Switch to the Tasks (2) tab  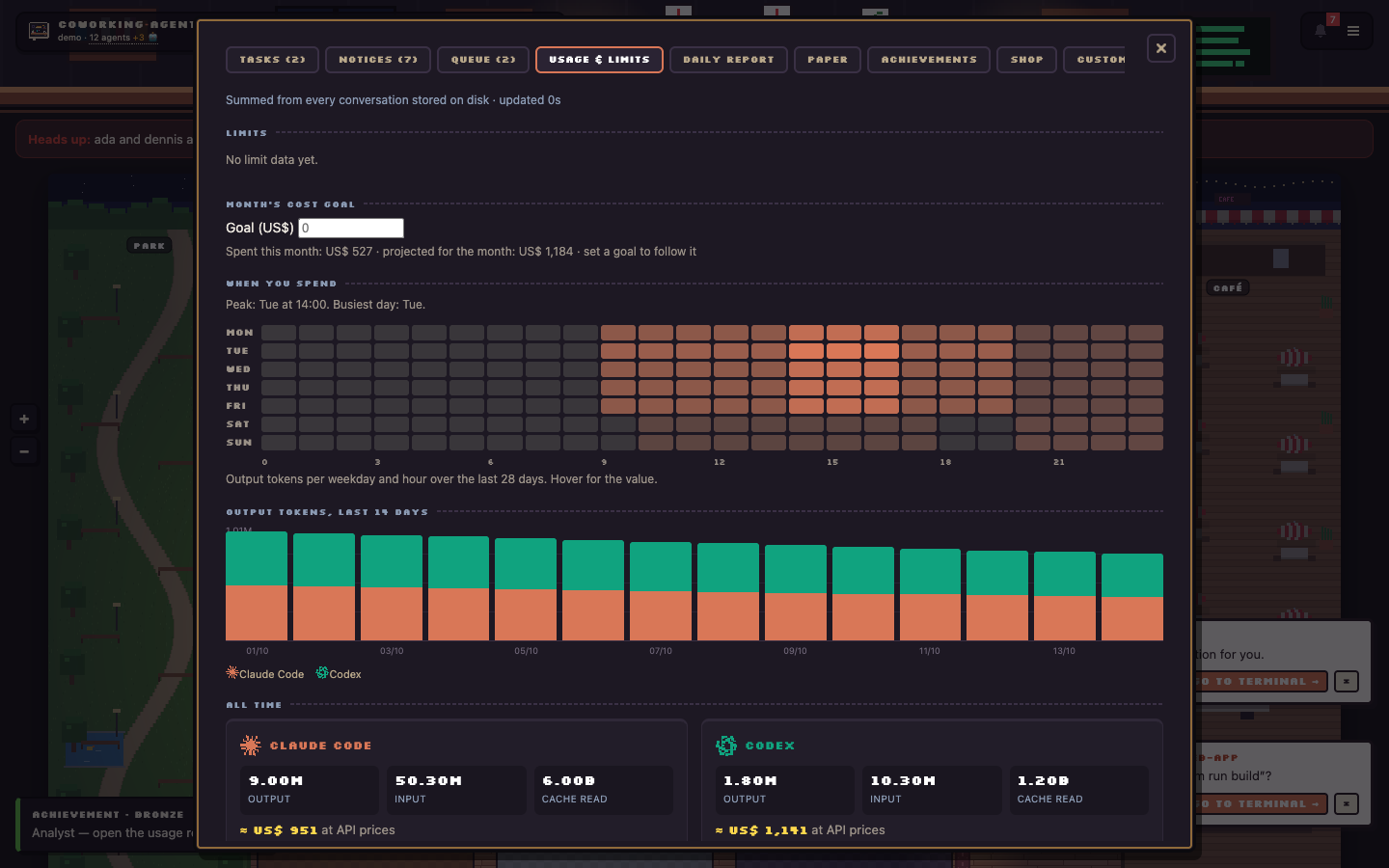pyautogui.click(x=272, y=60)
